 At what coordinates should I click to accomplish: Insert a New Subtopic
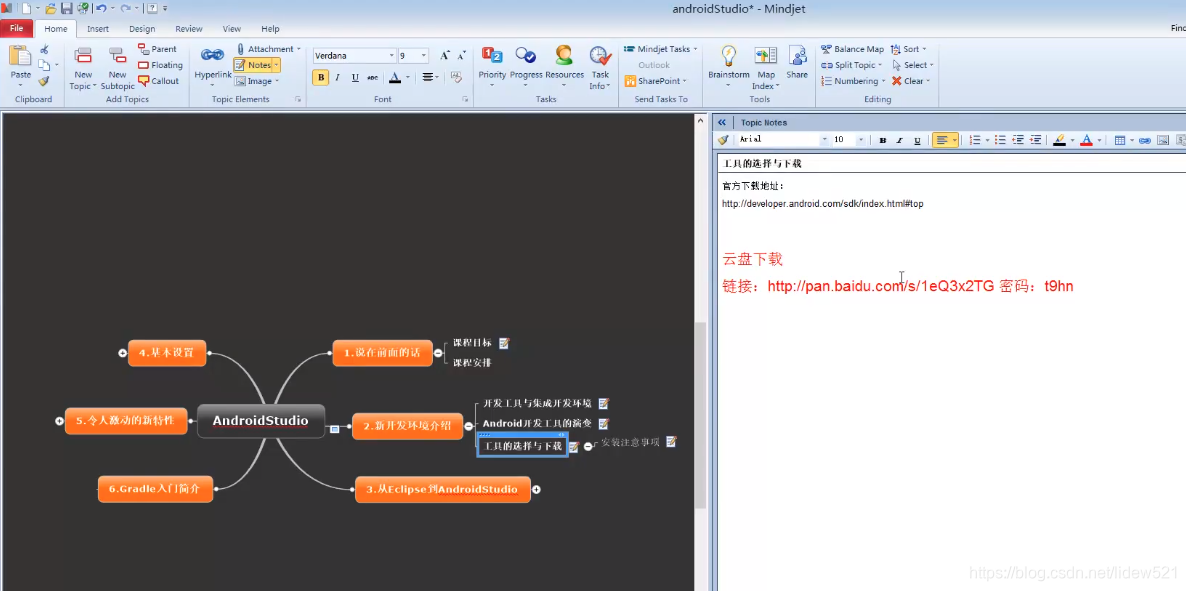(x=117, y=67)
